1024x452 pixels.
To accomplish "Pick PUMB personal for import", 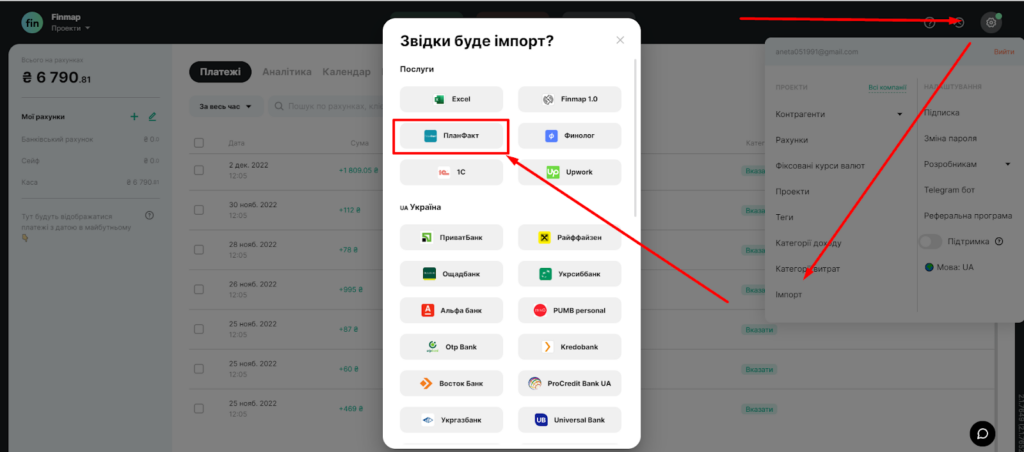I will point(569,310).
